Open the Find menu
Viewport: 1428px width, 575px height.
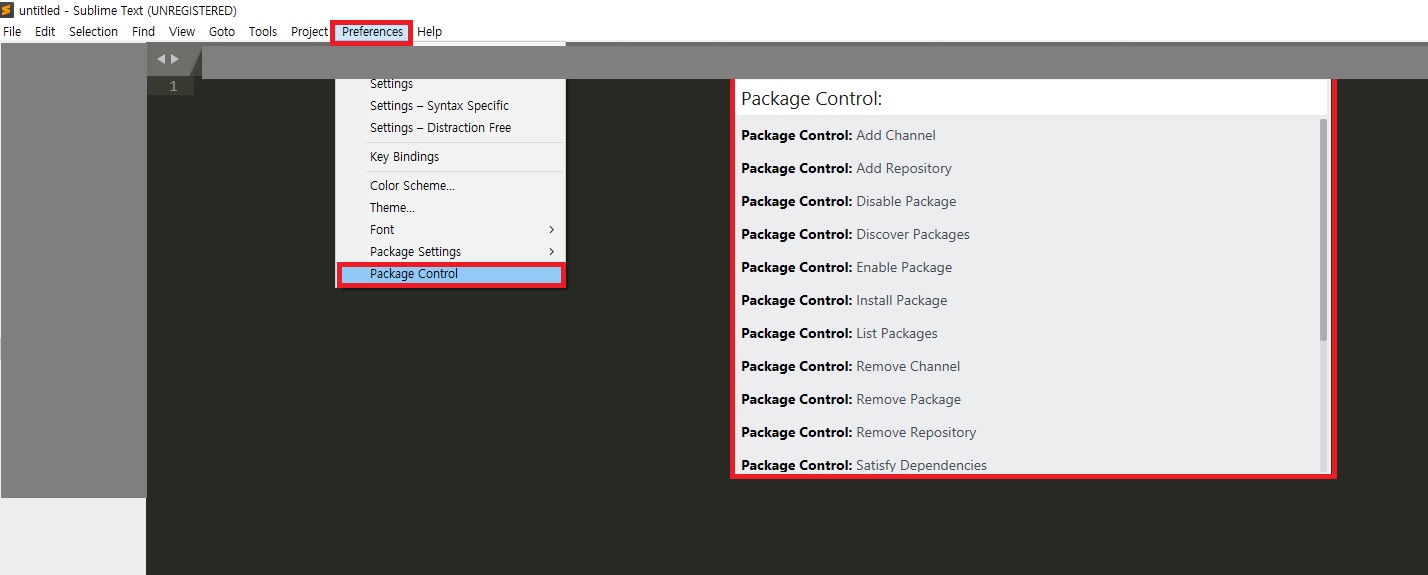[144, 32]
